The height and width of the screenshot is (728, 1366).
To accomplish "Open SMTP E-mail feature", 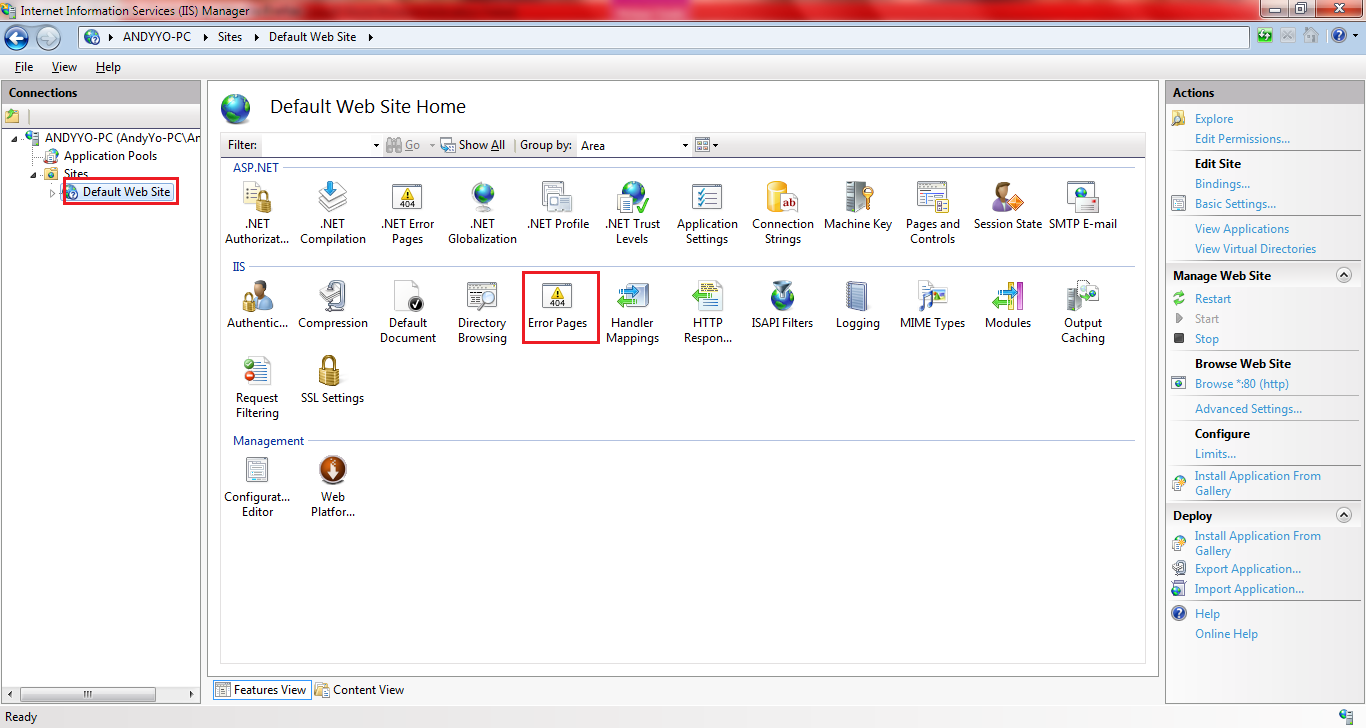I will click(1083, 206).
